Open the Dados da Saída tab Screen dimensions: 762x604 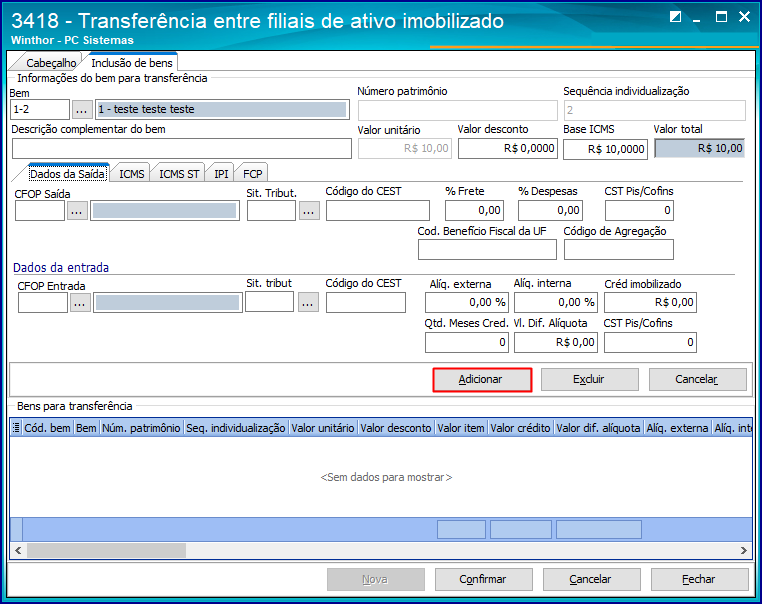[68, 173]
